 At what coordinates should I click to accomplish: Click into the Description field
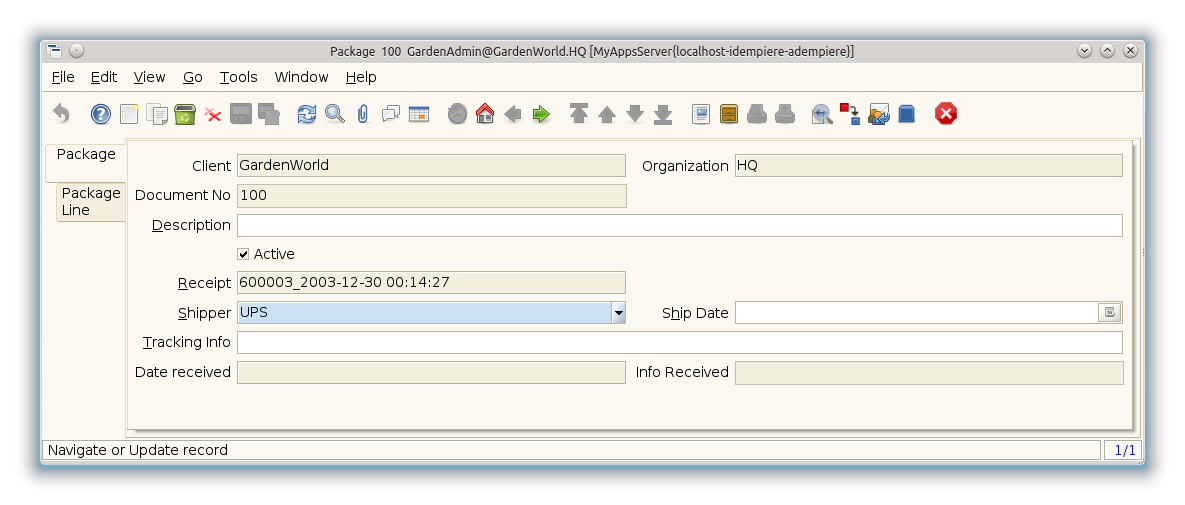click(x=679, y=225)
